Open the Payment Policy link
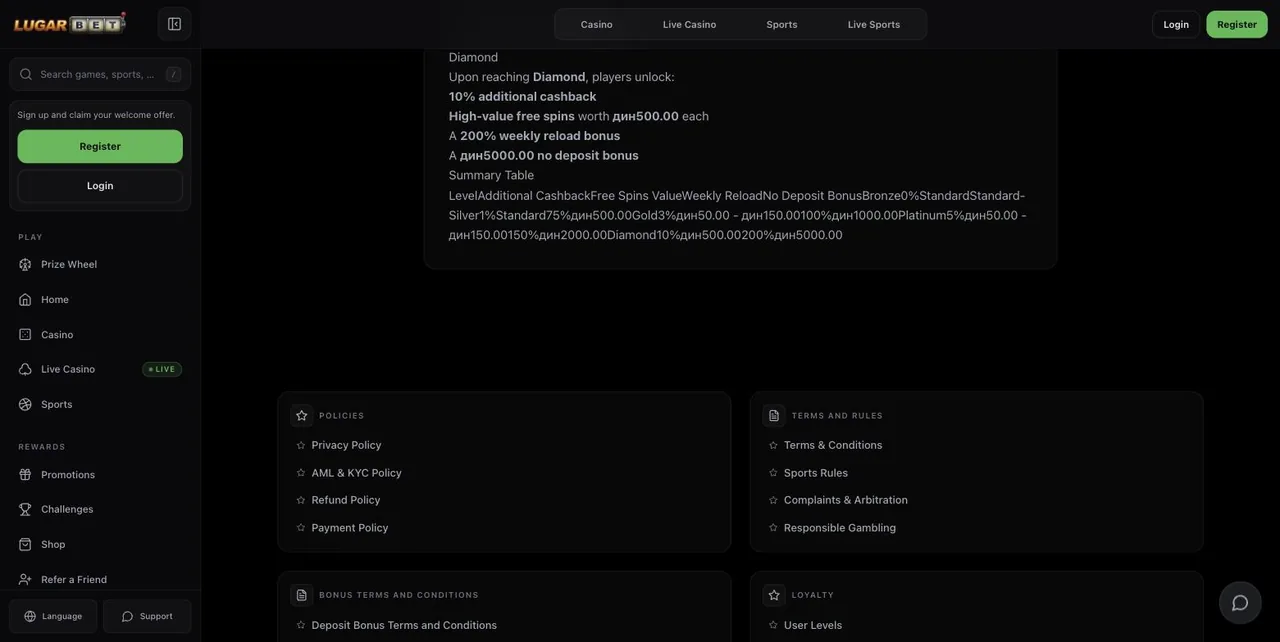Image resolution: width=1280 pixels, height=642 pixels. (x=350, y=528)
